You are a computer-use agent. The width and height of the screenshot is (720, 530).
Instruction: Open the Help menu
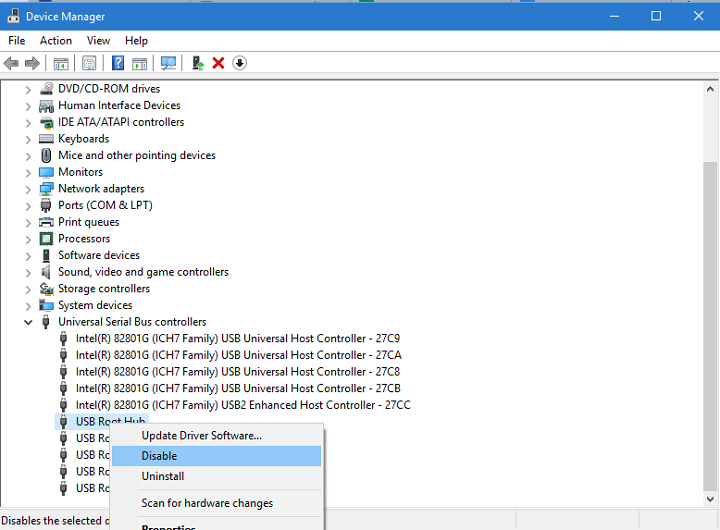tap(136, 40)
